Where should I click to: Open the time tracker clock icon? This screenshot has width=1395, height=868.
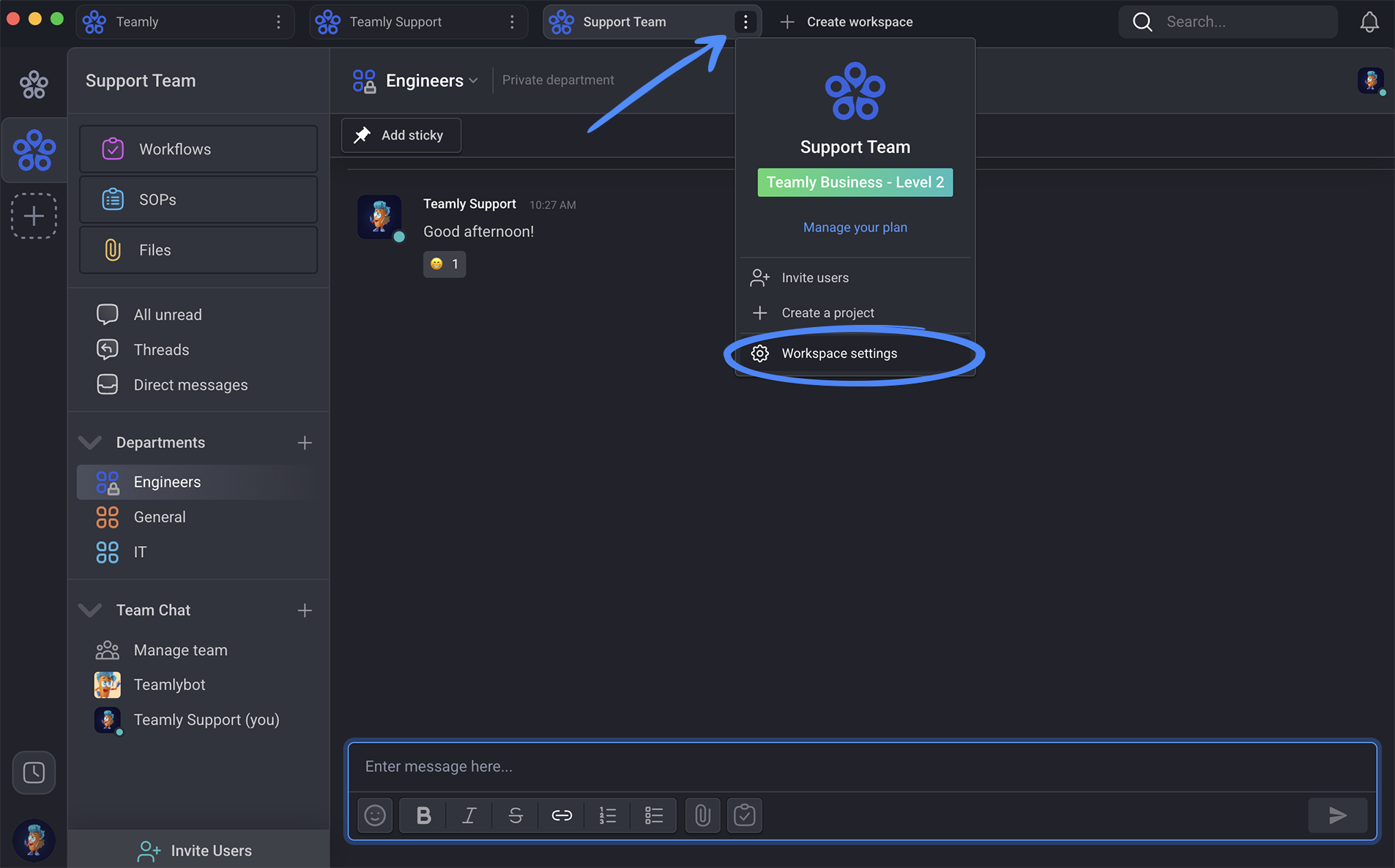(x=34, y=773)
